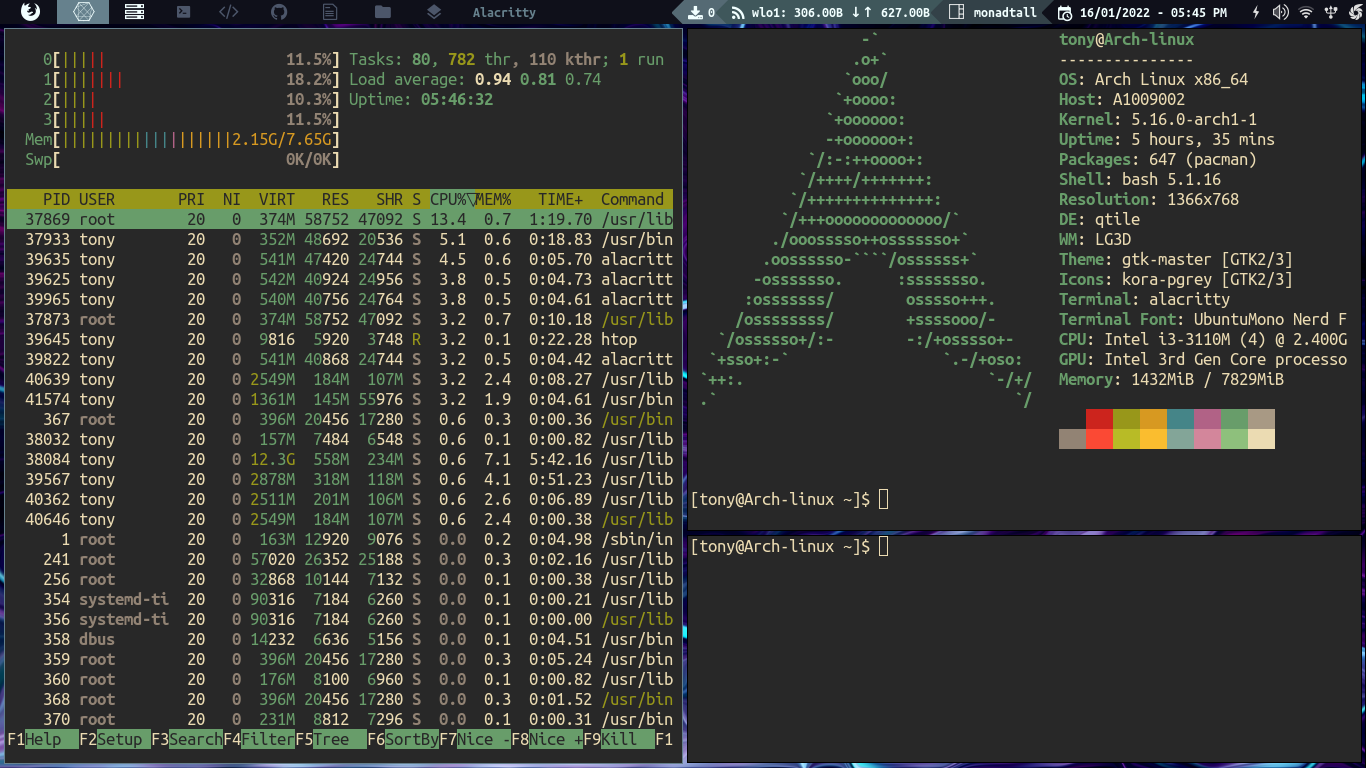The width and height of the screenshot is (1366, 768).
Task: Focus the prompt in the empty lower-right terminal
Action: pos(789,546)
